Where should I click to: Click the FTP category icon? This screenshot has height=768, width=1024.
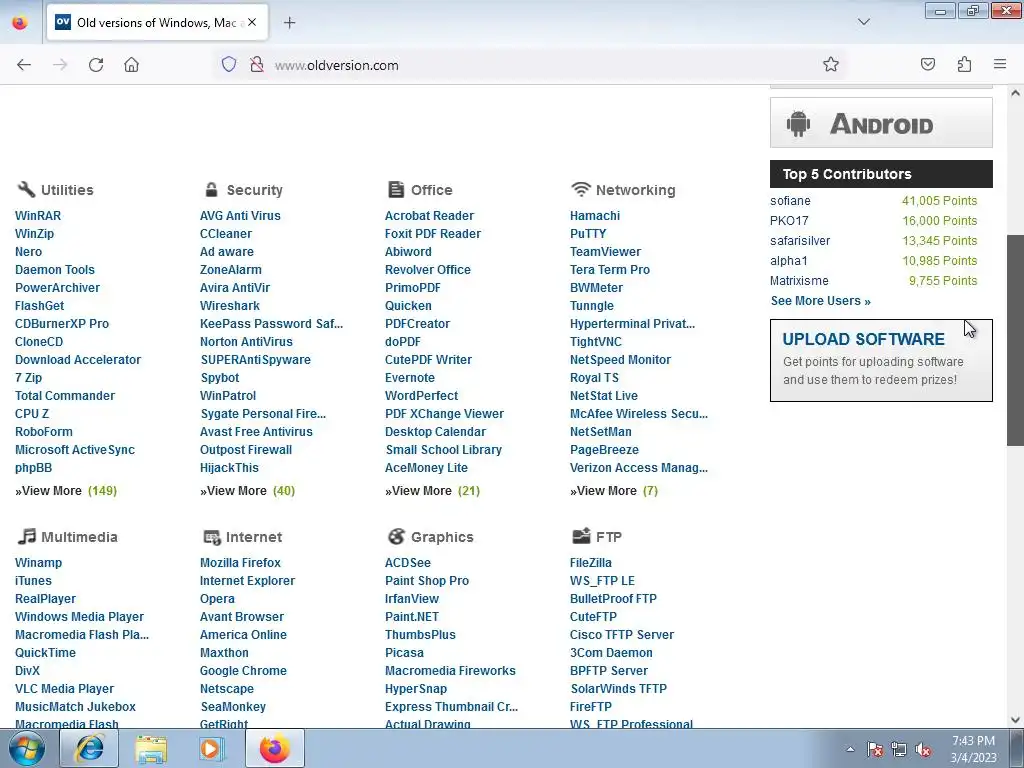[x=581, y=536]
